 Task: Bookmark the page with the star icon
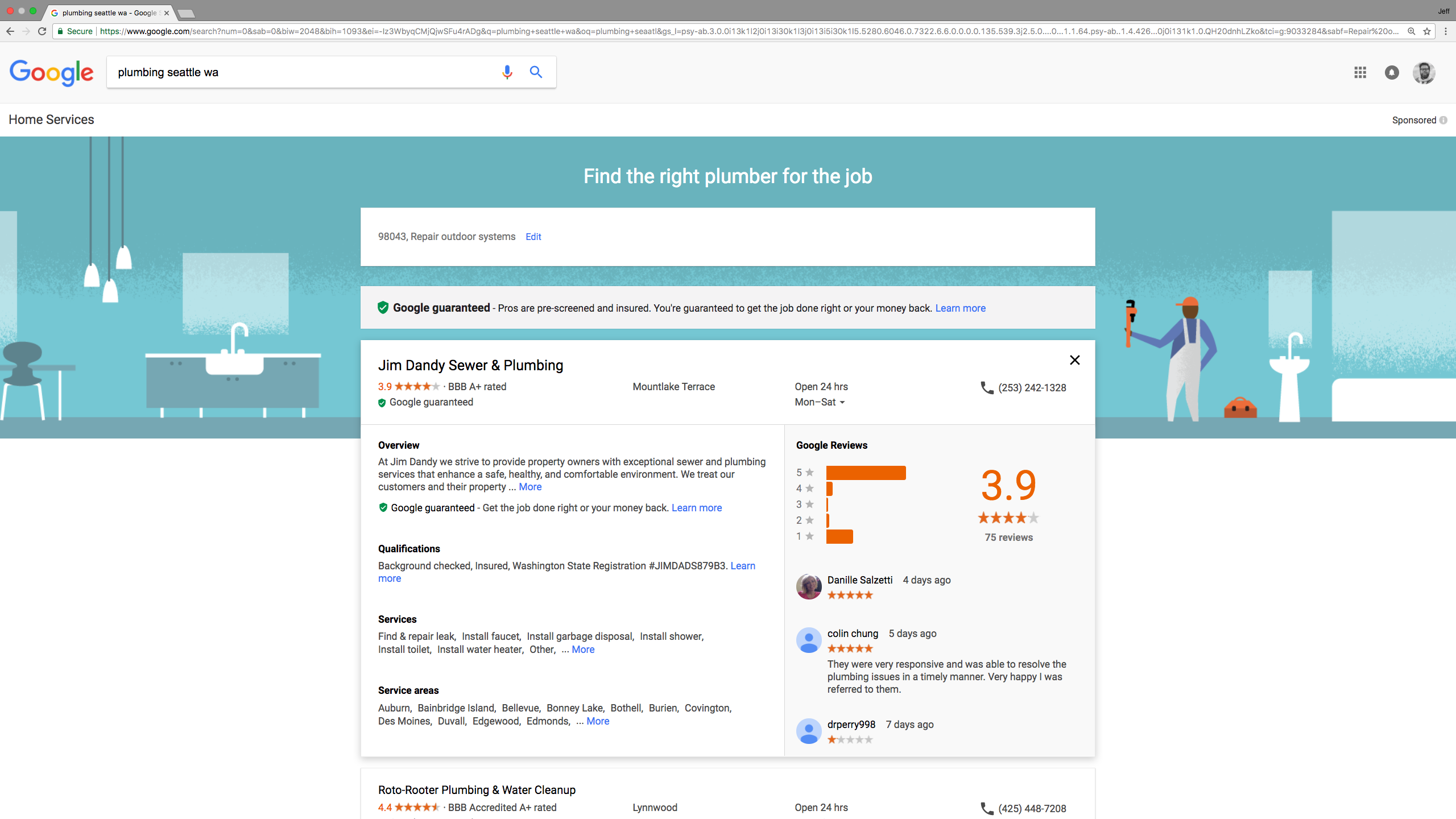pos(1427,31)
